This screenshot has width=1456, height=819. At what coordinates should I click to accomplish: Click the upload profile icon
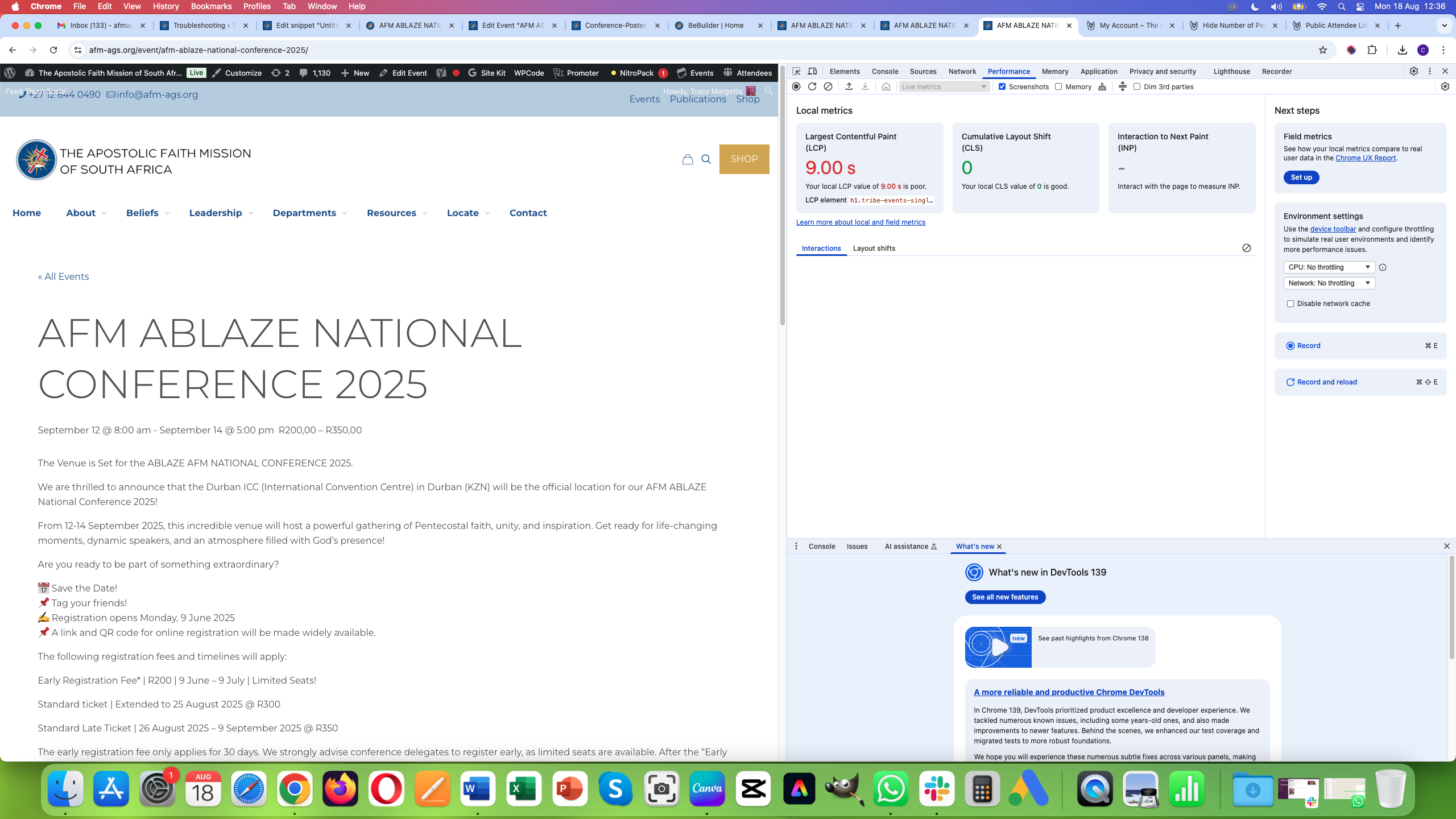(849, 86)
